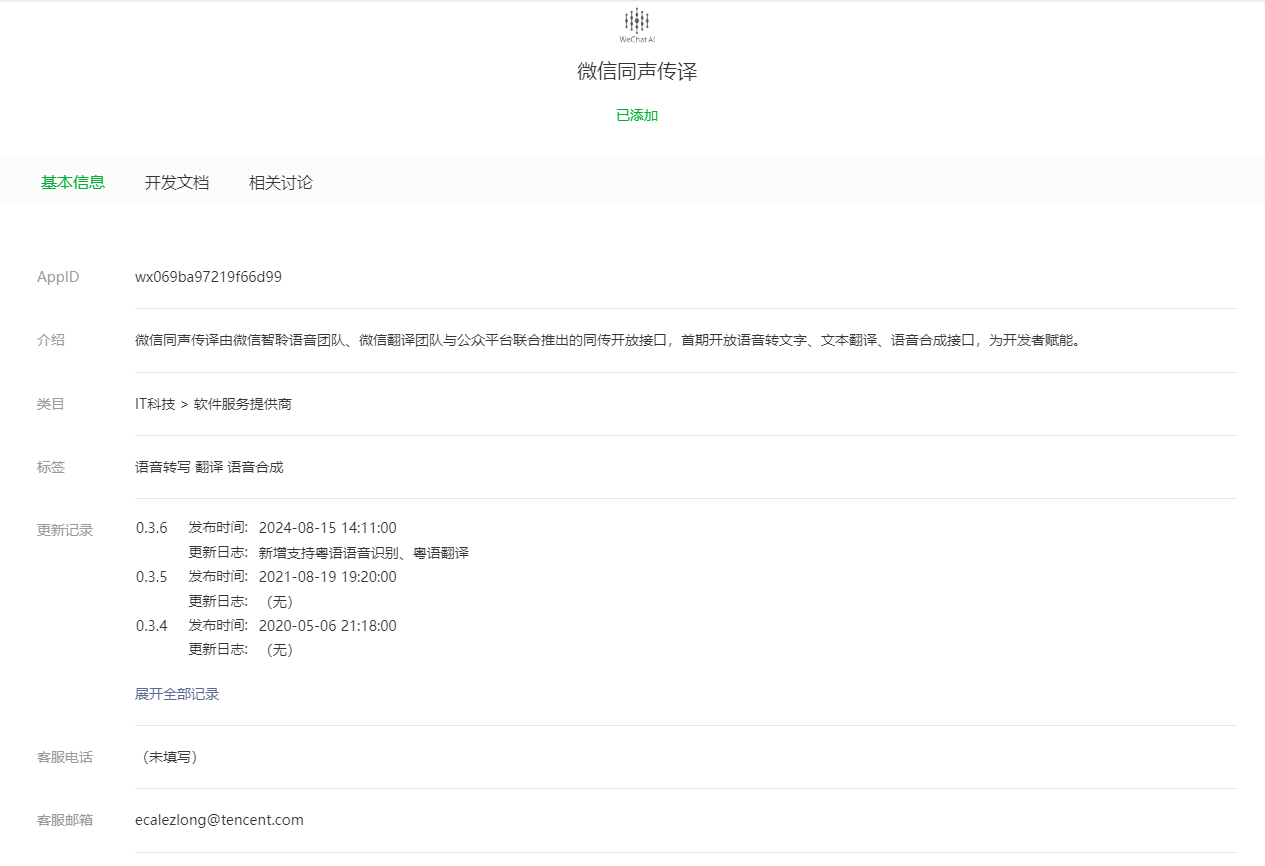Click release time 2024-08-15 14:11:00

click(x=328, y=528)
